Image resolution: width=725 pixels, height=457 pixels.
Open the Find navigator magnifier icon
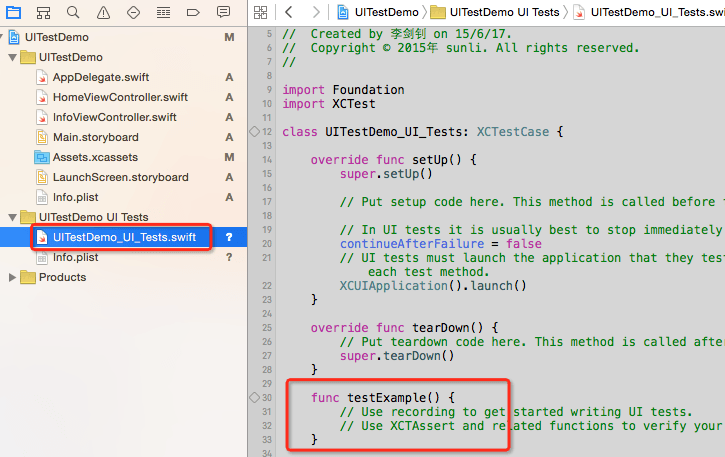point(73,12)
